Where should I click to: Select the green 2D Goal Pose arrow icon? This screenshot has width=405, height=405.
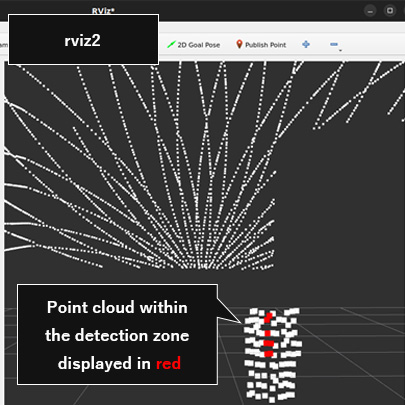171,44
